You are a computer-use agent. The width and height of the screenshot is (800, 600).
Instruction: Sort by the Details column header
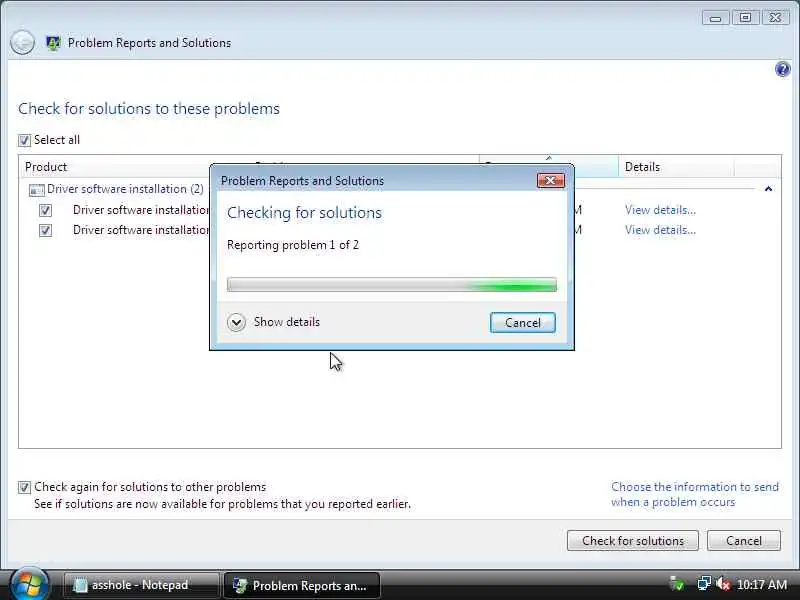click(x=676, y=167)
